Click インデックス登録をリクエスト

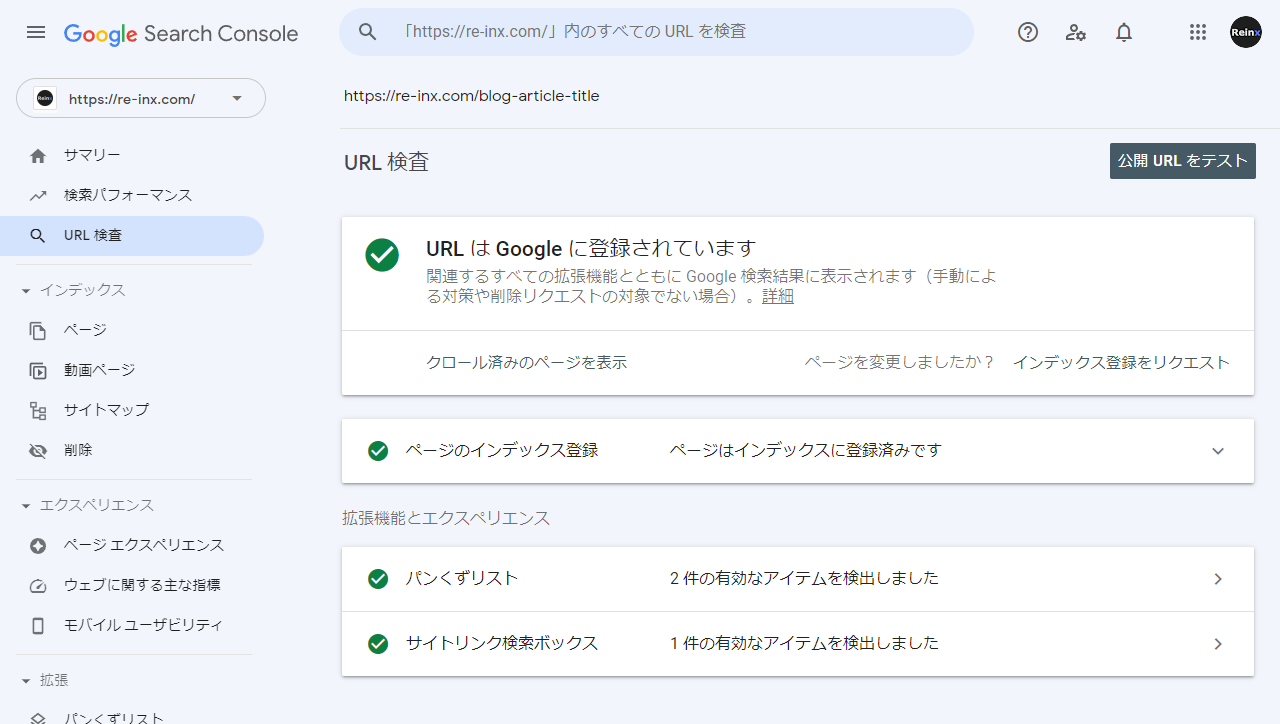(x=1121, y=363)
